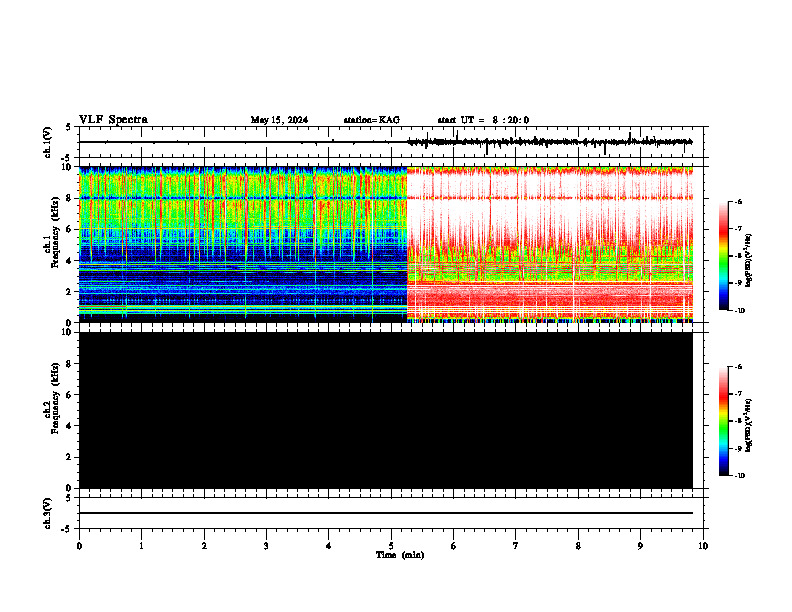The height and width of the screenshot is (612, 792).
Task: Click the "-10" label on the ch.1 color bar
Action: pyautogui.click(x=739, y=311)
